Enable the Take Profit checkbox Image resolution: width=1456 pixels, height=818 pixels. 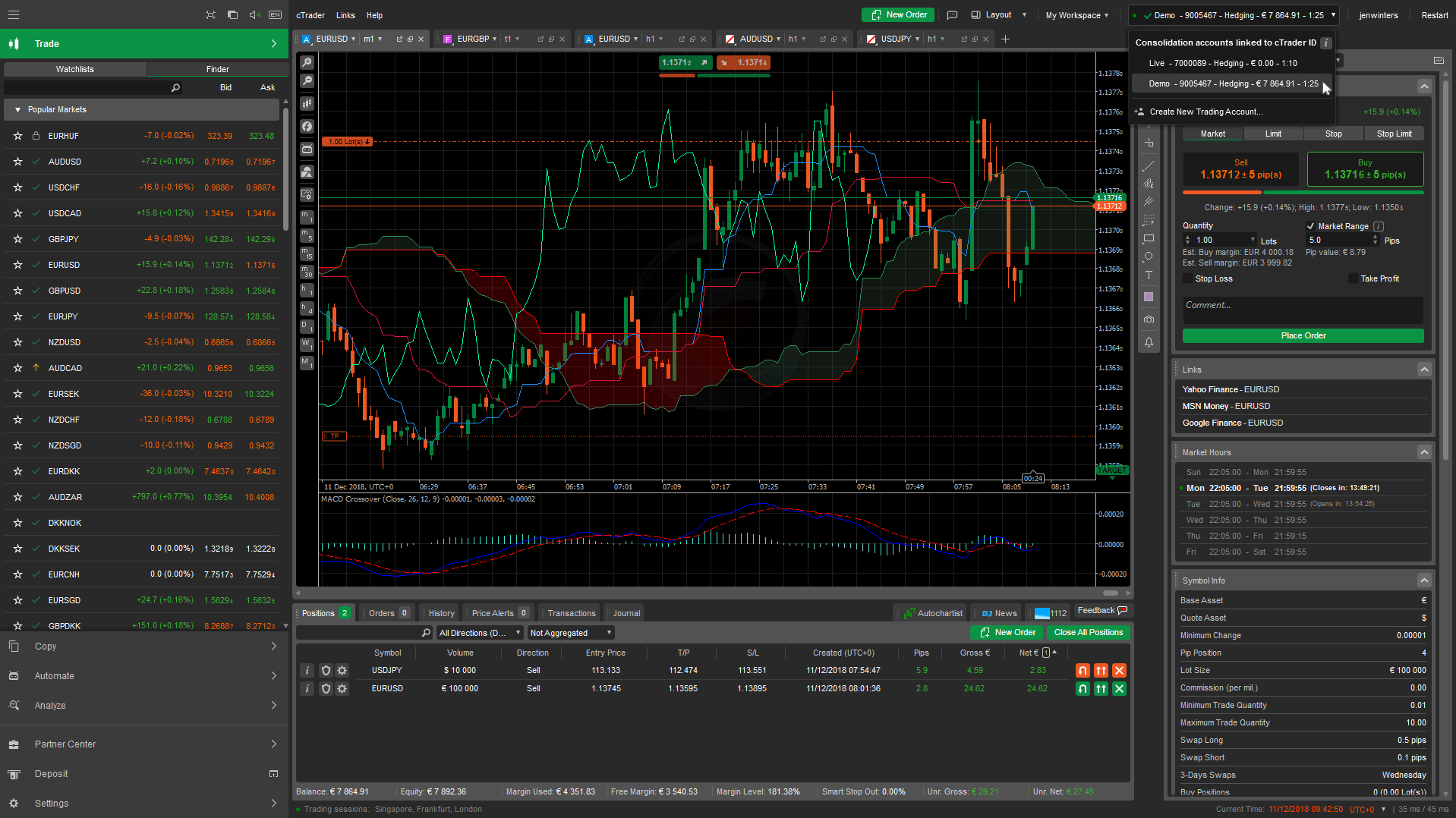(x=1353, y=278)
